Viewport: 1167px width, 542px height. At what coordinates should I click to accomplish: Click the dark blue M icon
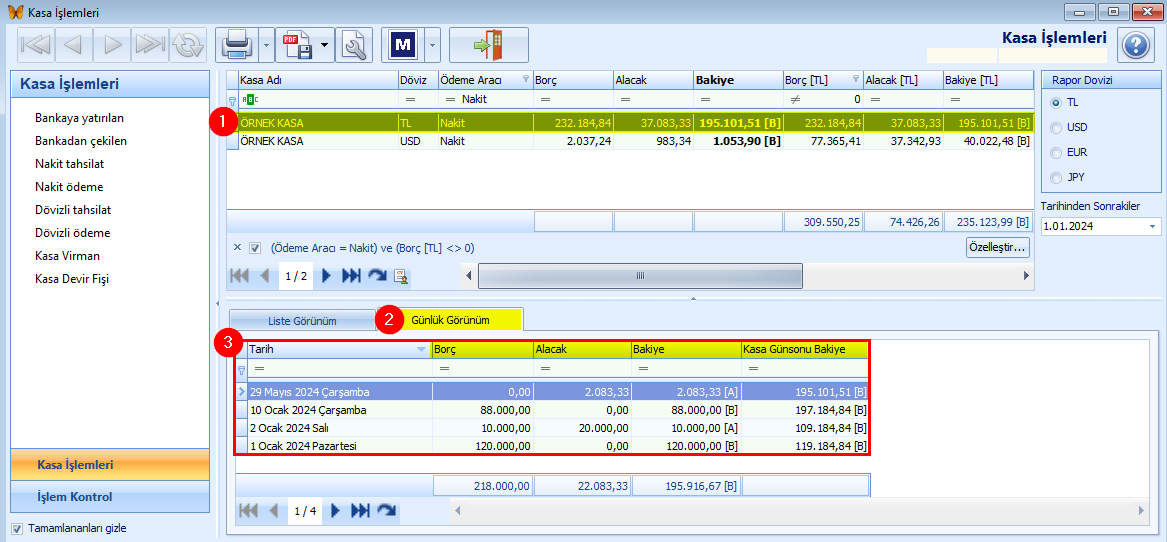403,45
